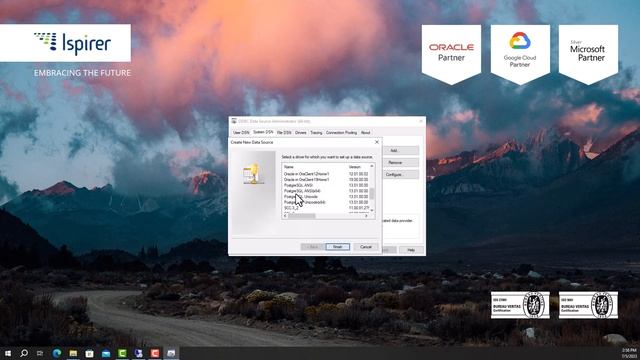Image resolution: width=640 pixels, height=360 pixels.
Task: Open the Windows Start menu
Action: point(8,353)
